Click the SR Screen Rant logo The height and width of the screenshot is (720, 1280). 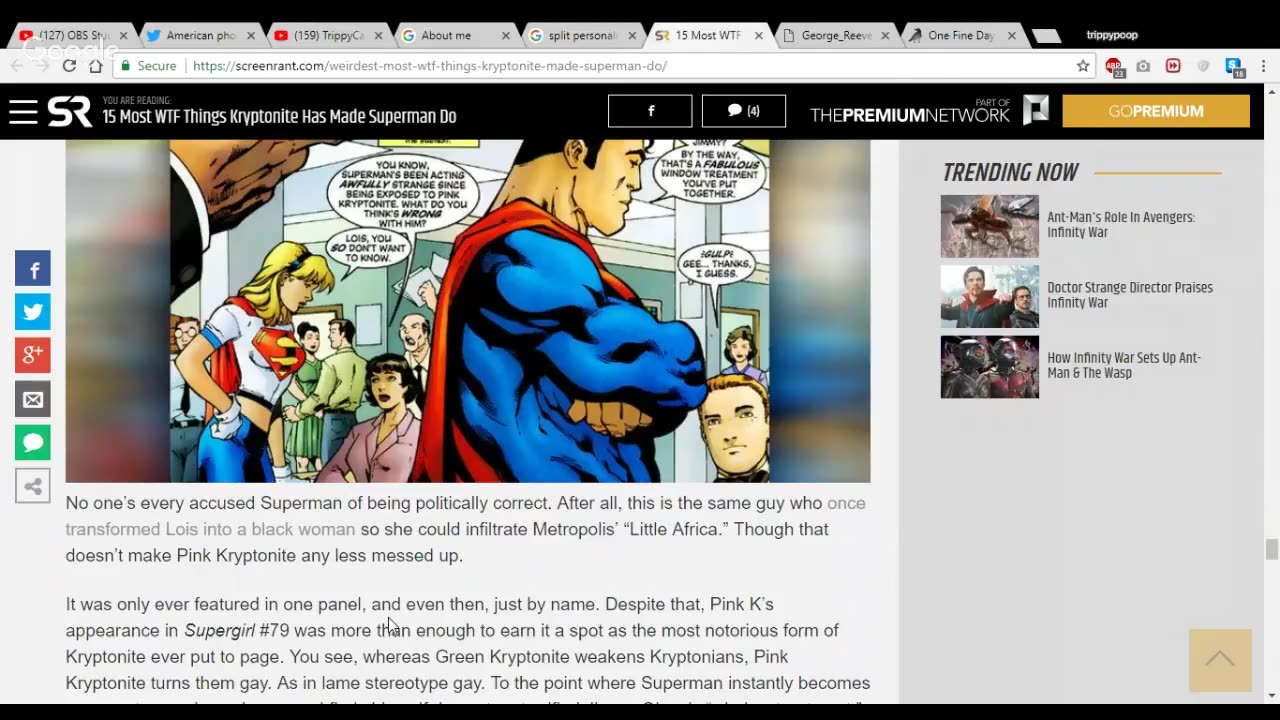[69, 112]
